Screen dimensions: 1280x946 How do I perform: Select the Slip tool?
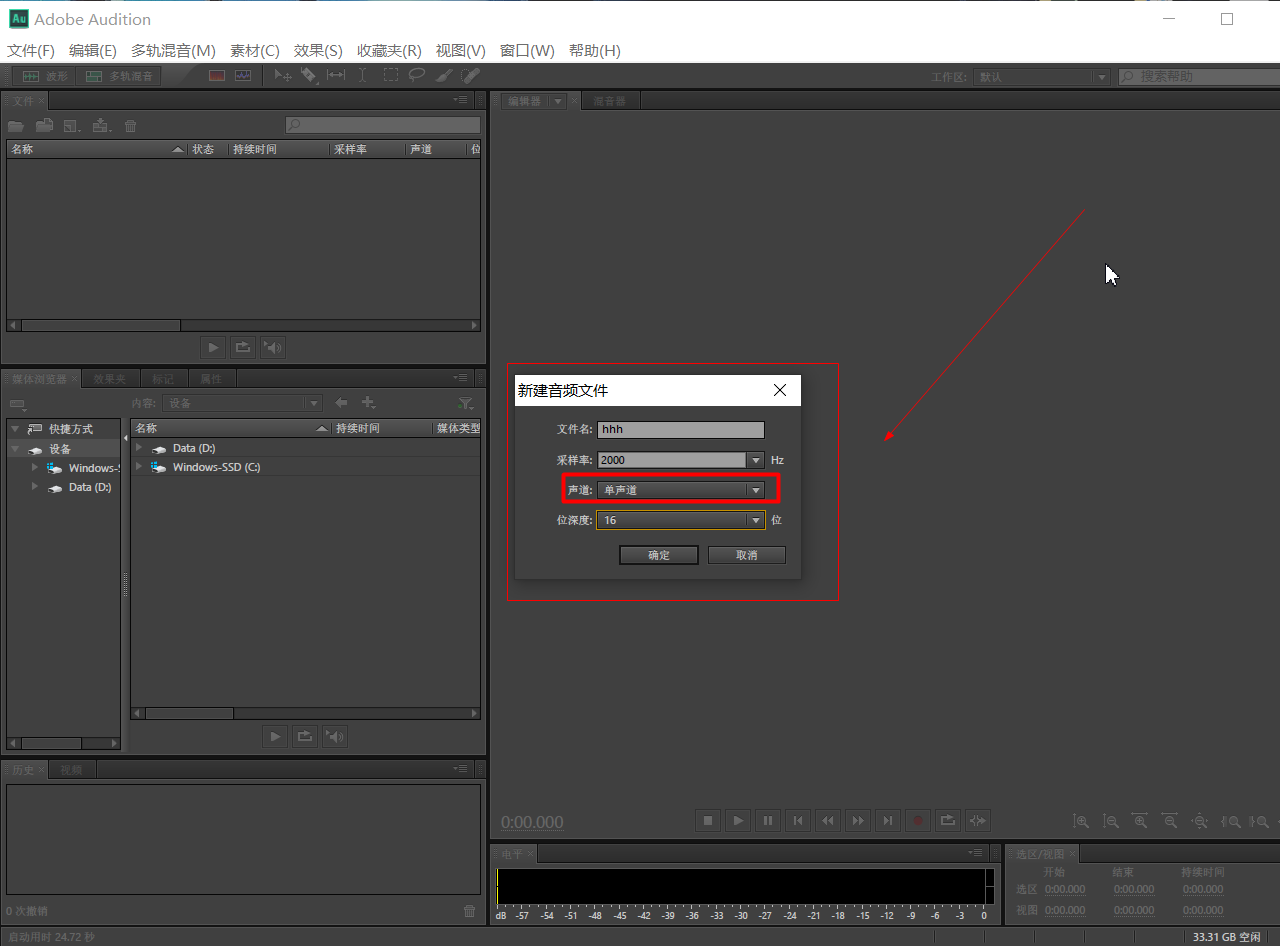tap(336, 76)
